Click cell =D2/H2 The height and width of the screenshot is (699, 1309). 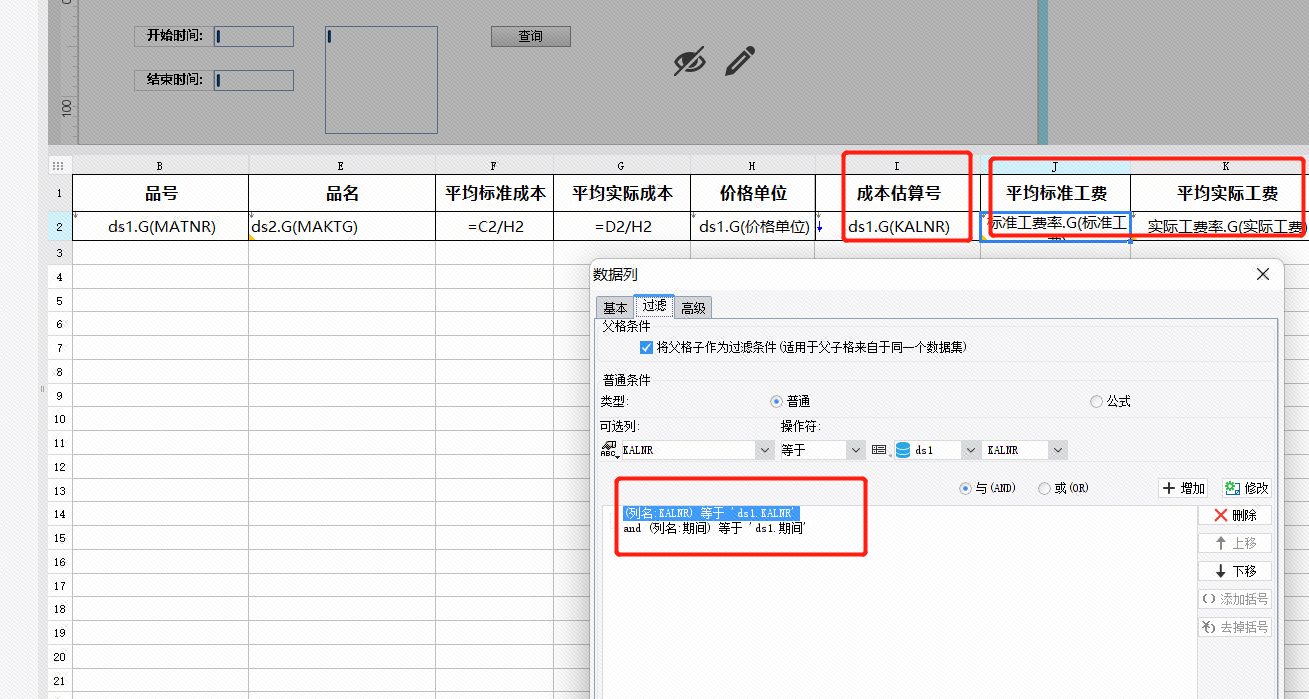coord(621,226)
